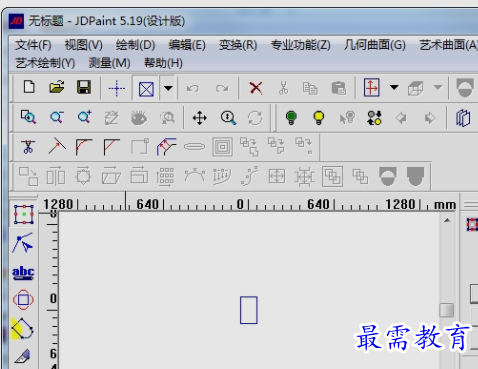Open the 文件(F) menu

pos(33,45)
